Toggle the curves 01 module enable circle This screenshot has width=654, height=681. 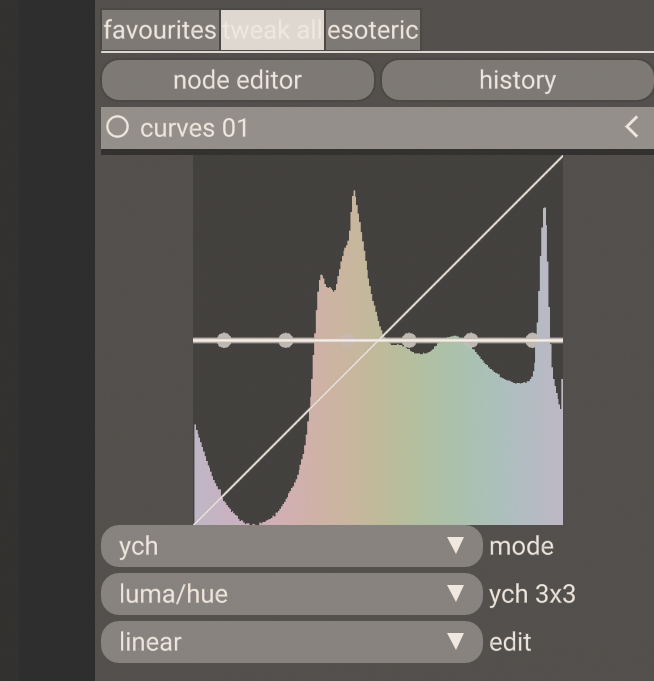click(118, 128)
